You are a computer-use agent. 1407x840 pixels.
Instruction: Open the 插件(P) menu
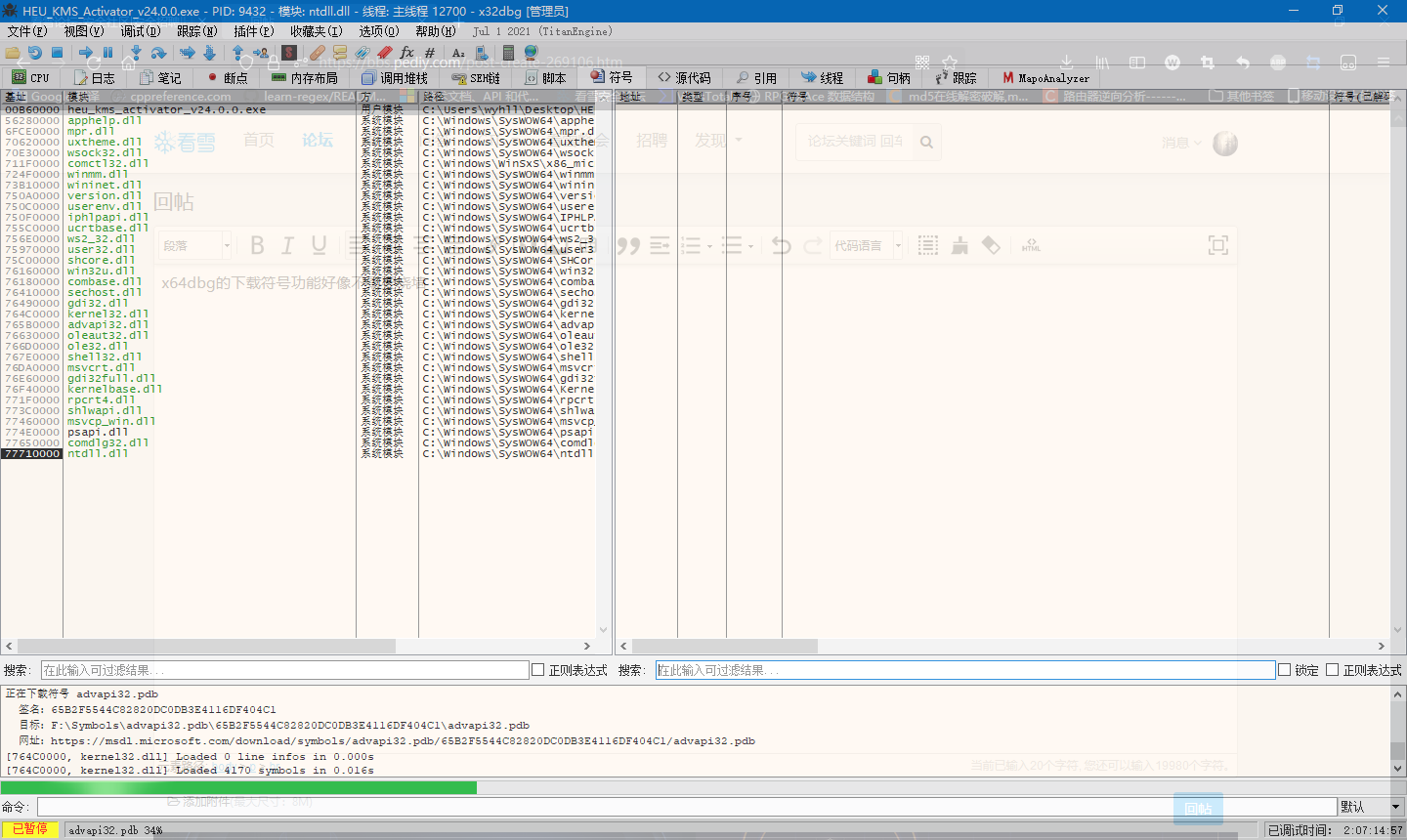(x=254, y=31)
